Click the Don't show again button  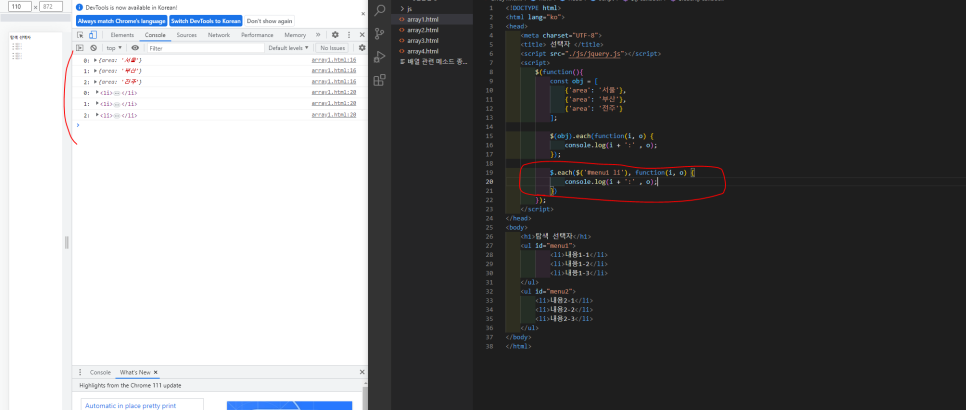point(269,21)
